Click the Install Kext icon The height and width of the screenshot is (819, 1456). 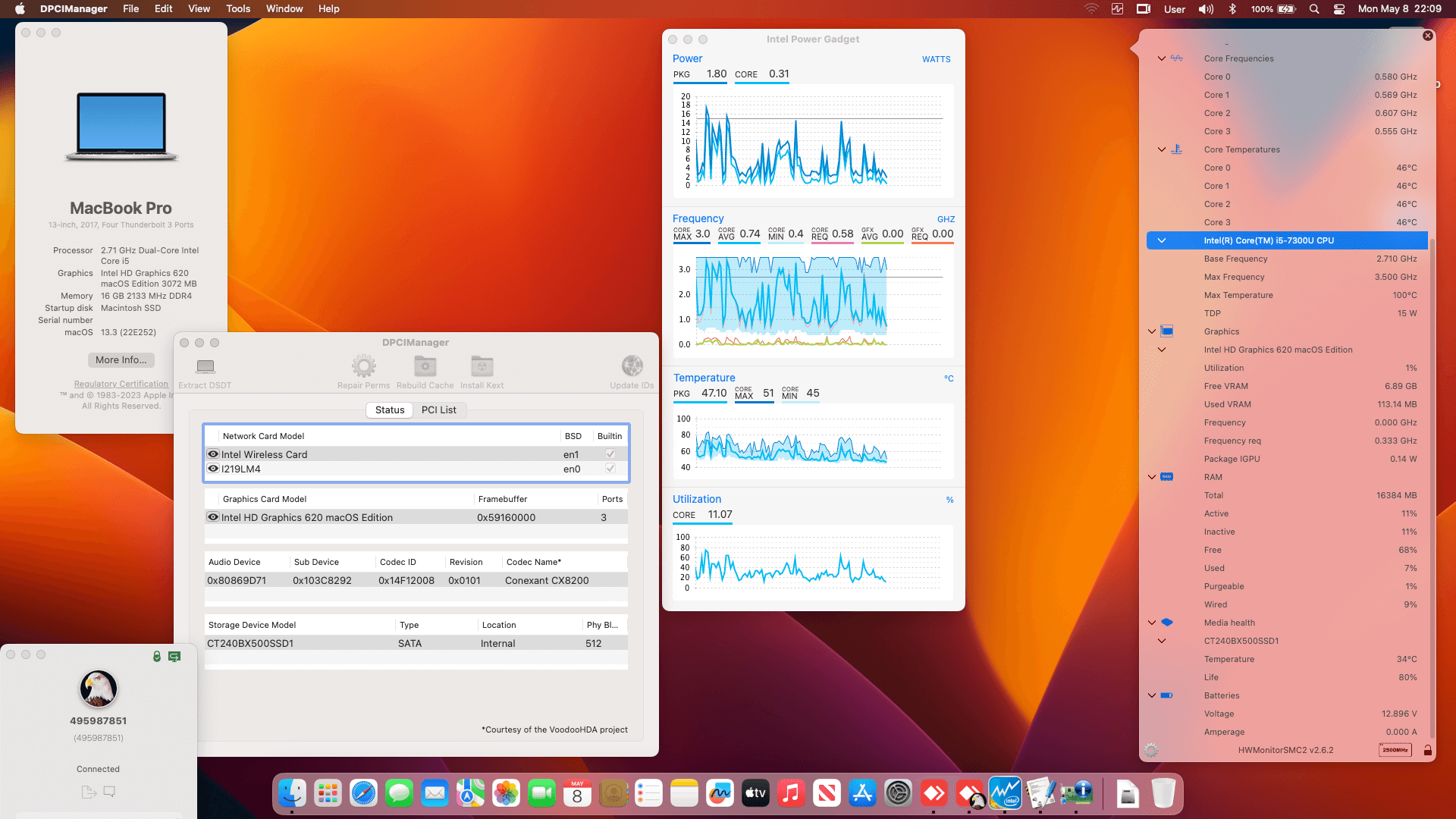(482, 366)
